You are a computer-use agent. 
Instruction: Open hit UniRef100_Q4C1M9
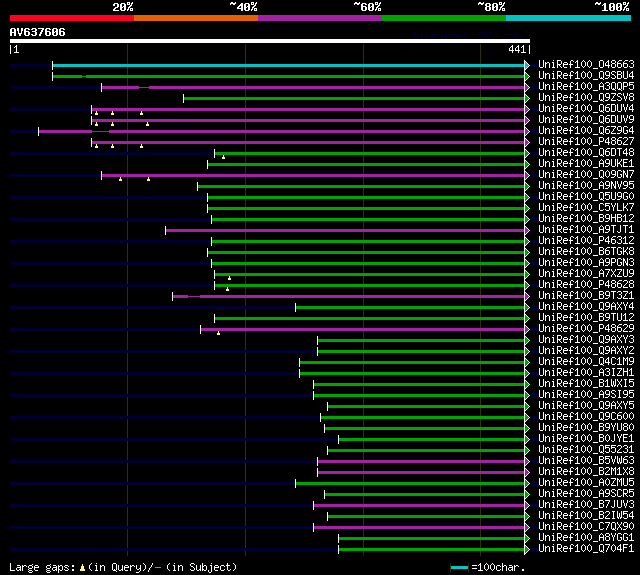click(586, 362)
